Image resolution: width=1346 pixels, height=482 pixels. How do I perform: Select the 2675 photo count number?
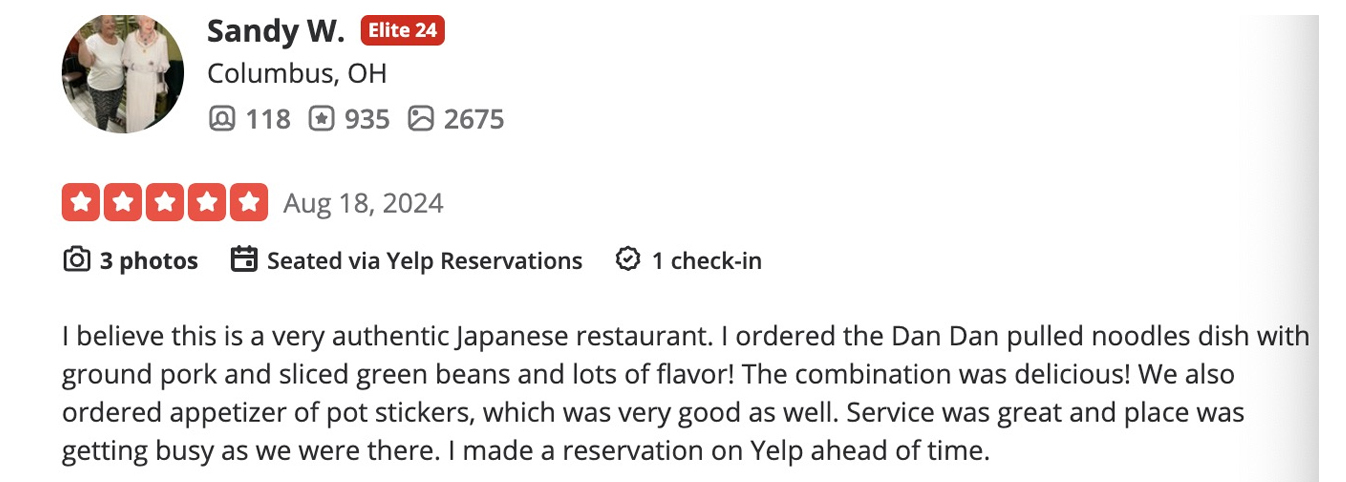click(474, 119)
